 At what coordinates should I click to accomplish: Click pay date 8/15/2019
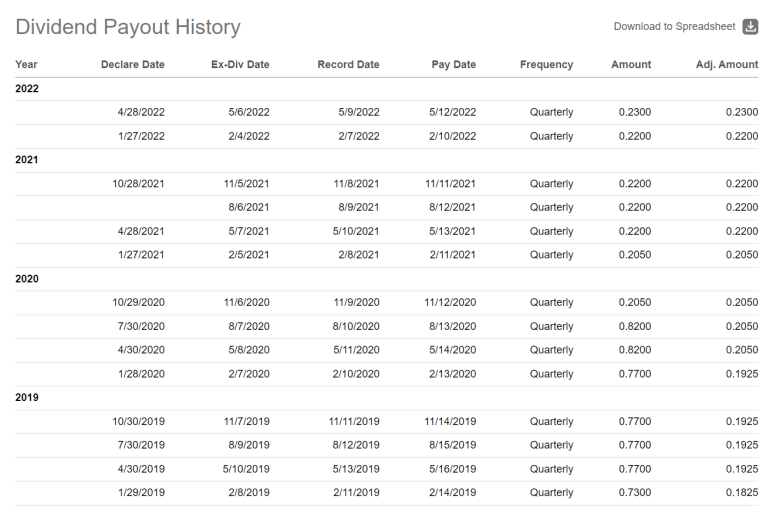453,445
